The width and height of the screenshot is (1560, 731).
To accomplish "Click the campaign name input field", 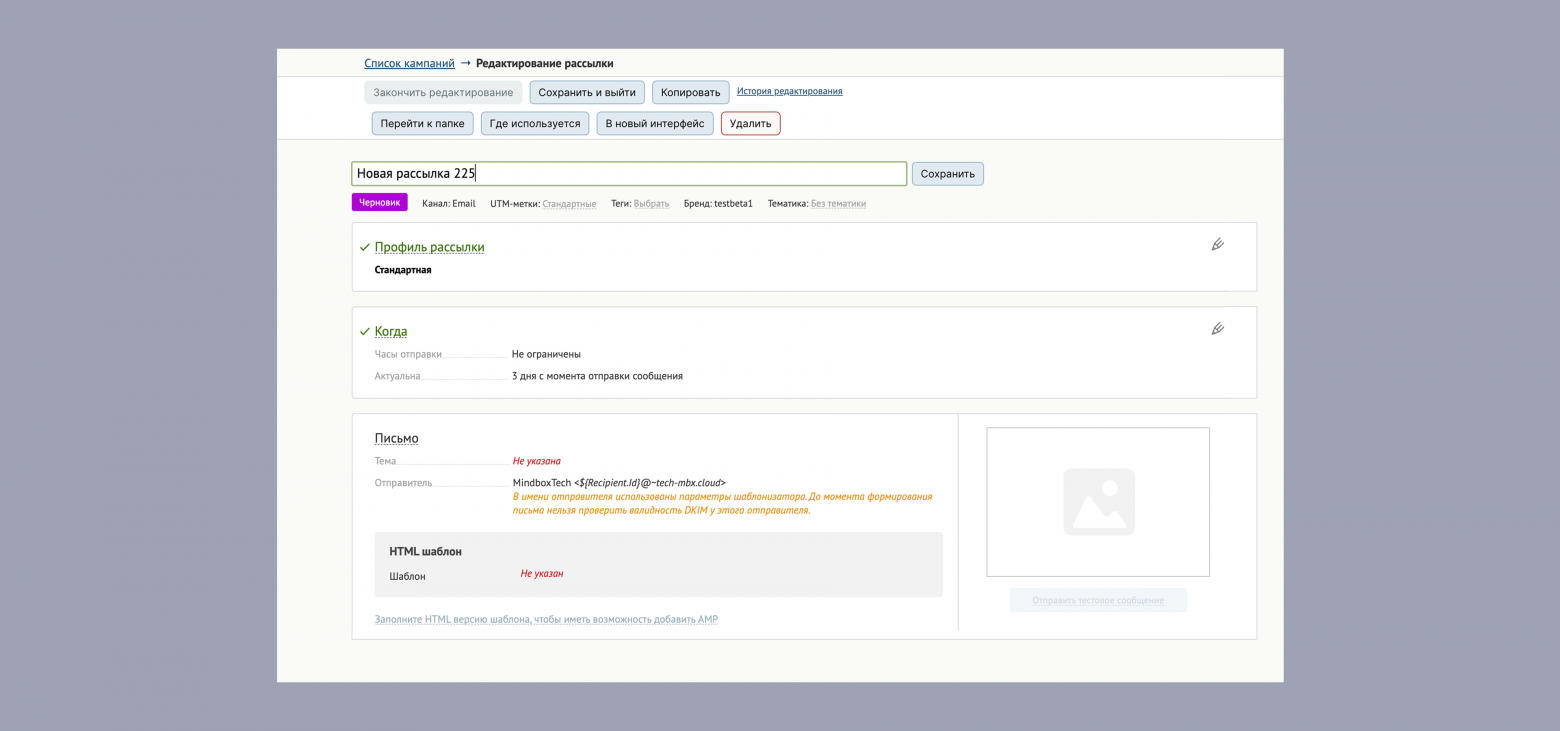I will [x=629, y=174].
